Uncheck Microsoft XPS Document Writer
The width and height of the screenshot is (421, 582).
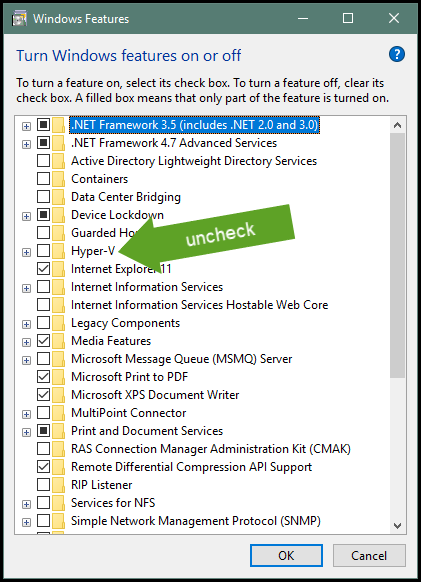pyautogui.click(x=43, y=395)
